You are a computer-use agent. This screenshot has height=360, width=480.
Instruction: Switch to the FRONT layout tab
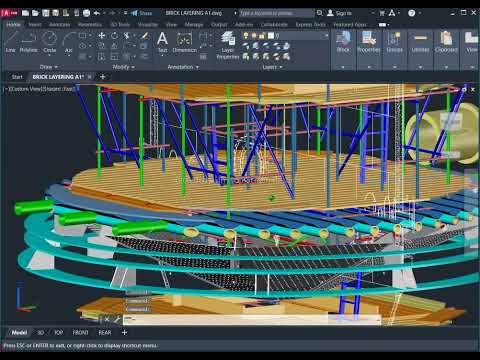point(80,332)
